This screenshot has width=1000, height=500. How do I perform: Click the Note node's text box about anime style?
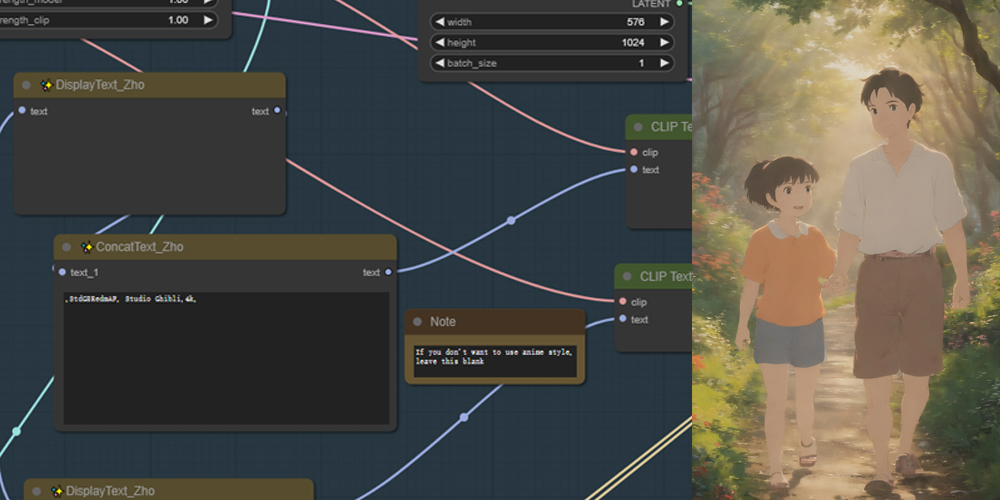(495, 362)
